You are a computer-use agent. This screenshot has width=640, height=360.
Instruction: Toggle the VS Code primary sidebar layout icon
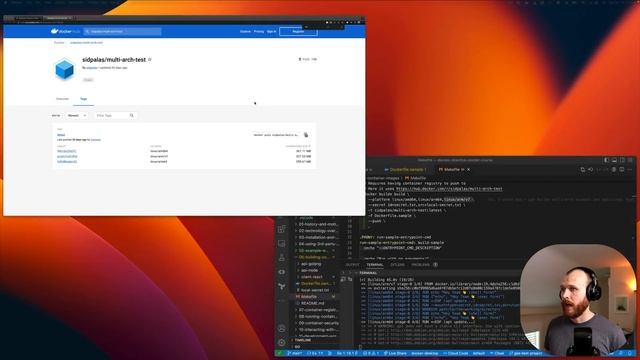(x=607, y=160)
